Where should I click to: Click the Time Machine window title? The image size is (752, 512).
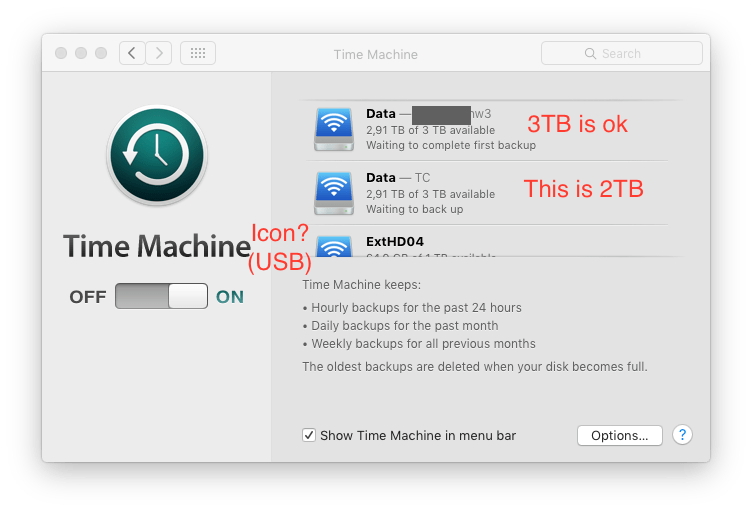coord(376,55)
